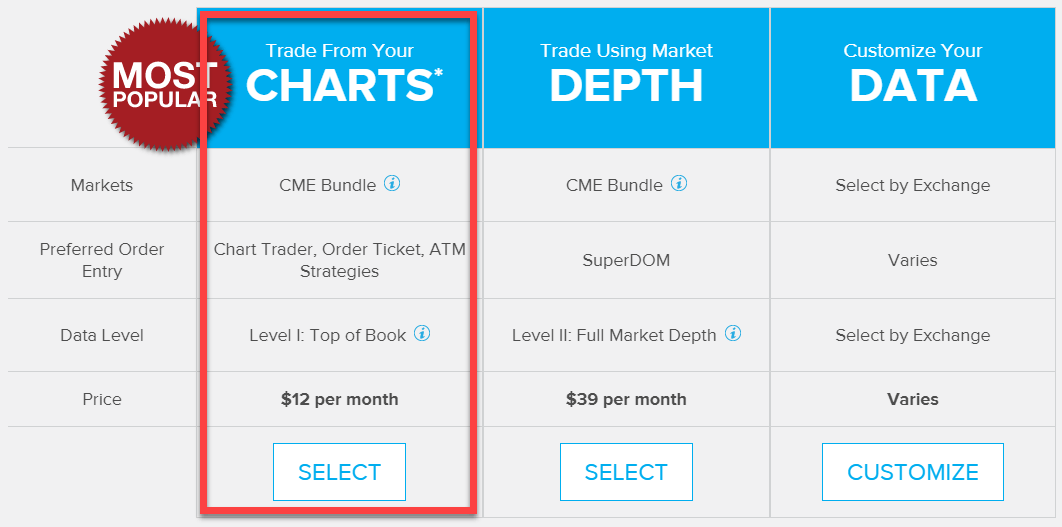The width and height of the screenshot is (1062, 527).
Task: Click the Trade Using Market Depth header
Action: [626, 77]
